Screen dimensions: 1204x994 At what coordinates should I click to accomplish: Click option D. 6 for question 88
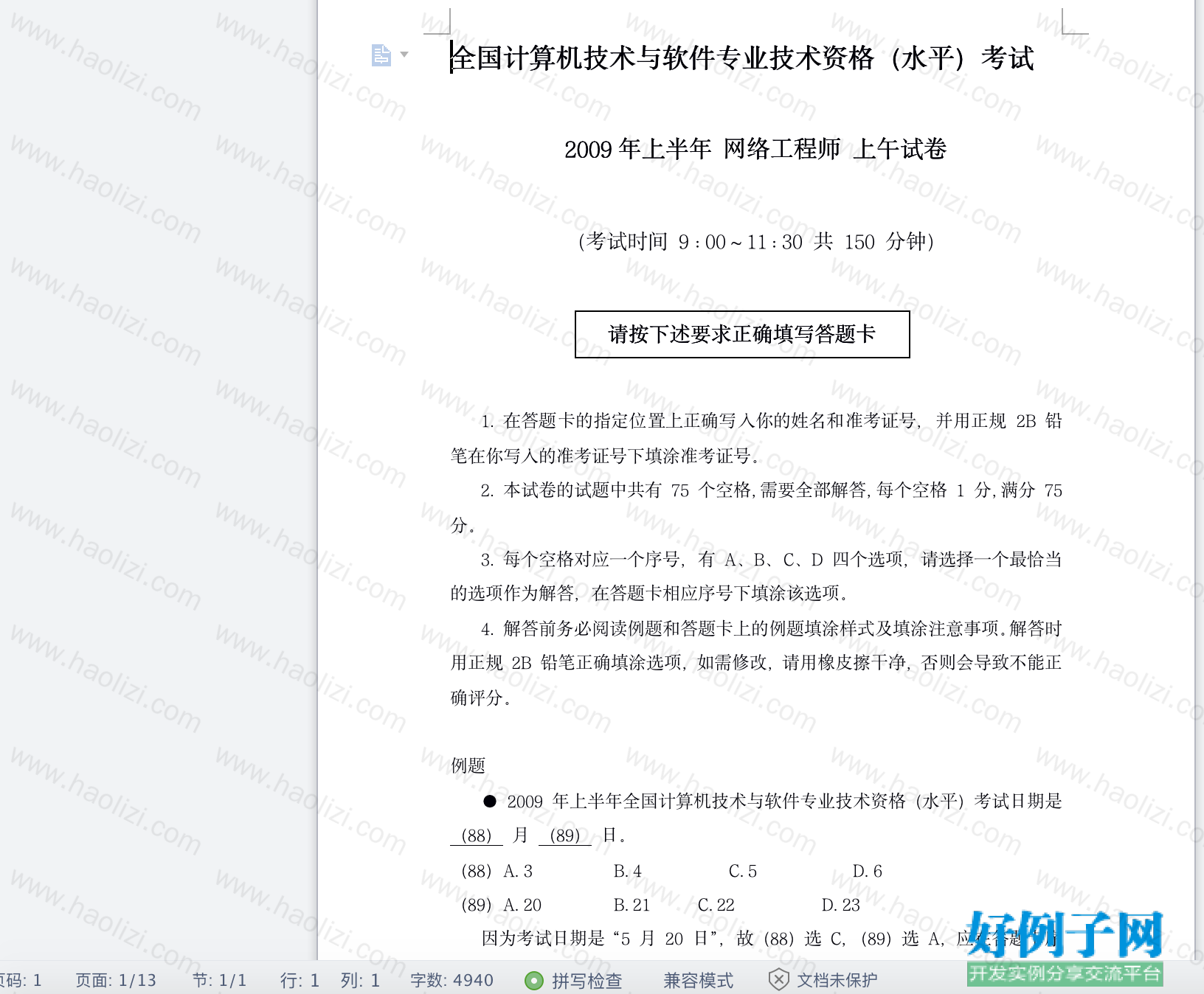[868, 871]
